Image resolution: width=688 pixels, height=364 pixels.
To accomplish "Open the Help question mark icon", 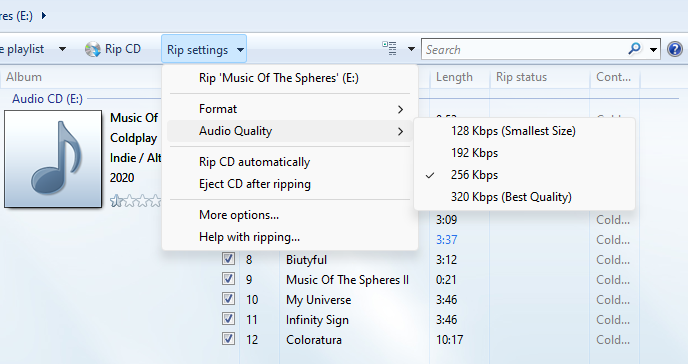I will pyautogui.click(x=674, y=49).
